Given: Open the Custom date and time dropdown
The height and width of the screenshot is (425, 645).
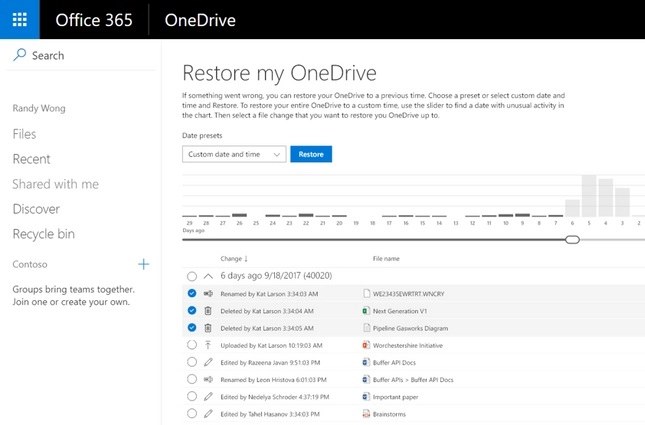Looking at the screenshot, I should point(234,154).
